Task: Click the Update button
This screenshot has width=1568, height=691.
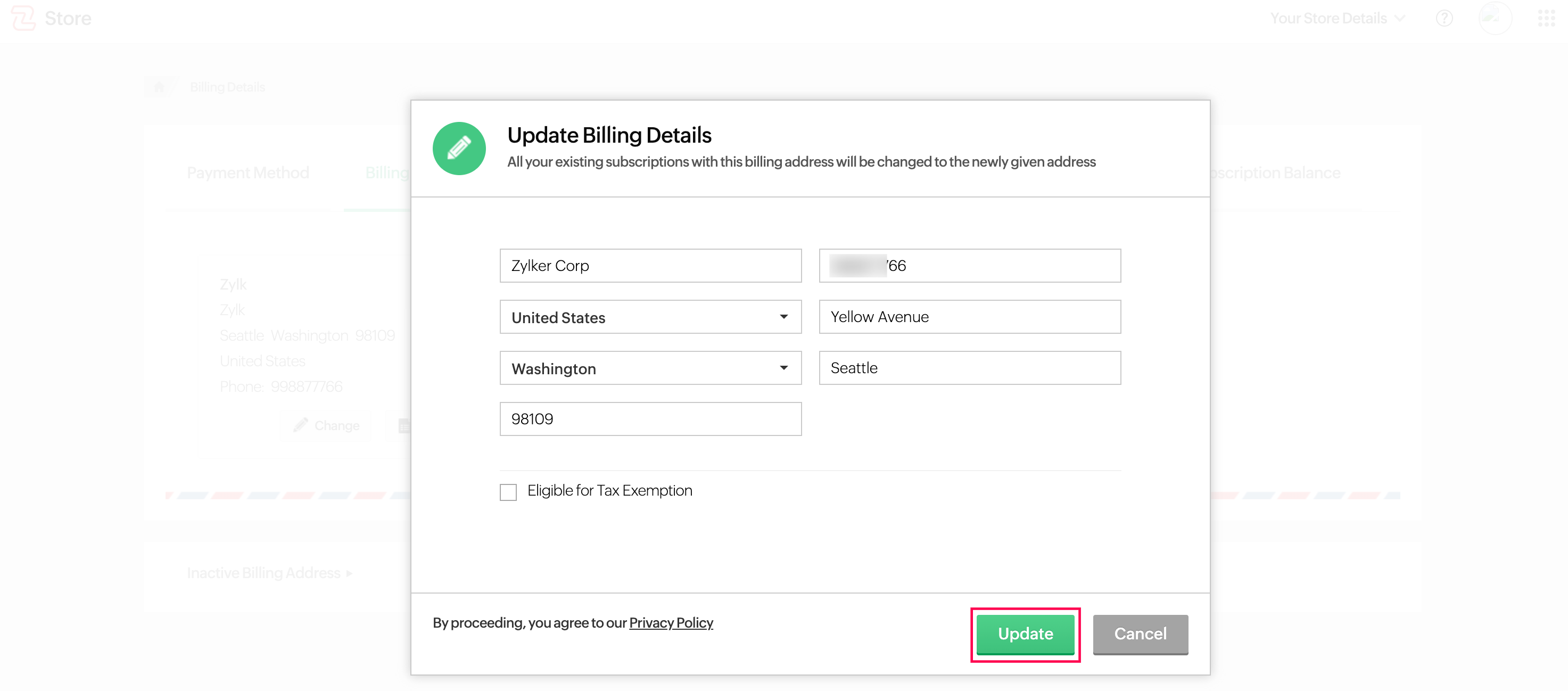Action: click(1025, 634)
